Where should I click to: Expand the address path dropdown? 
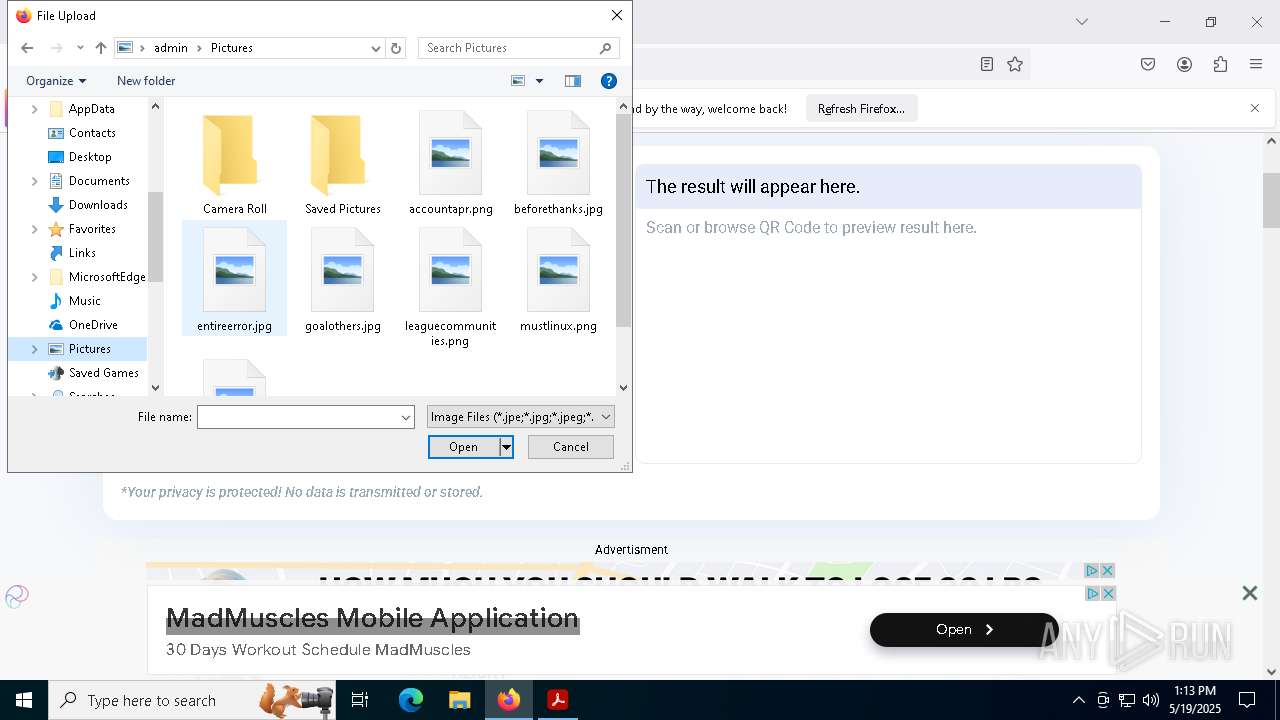tap(376, 48)
